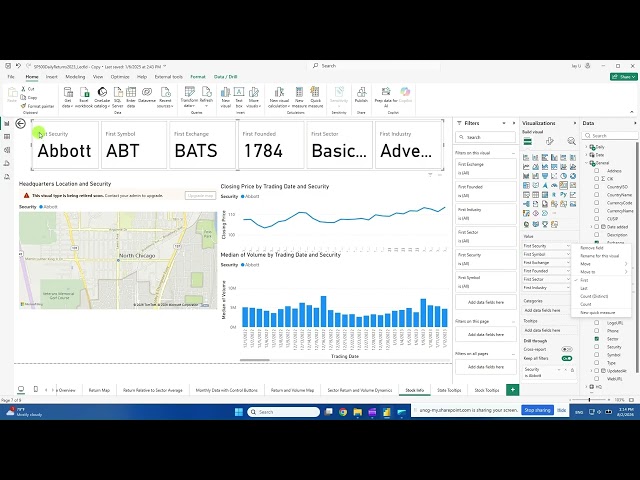Image resolution: width=640 pixels, height=480 pixels.
Task: Open the Dataverse connector
Action: pos(147,95)
